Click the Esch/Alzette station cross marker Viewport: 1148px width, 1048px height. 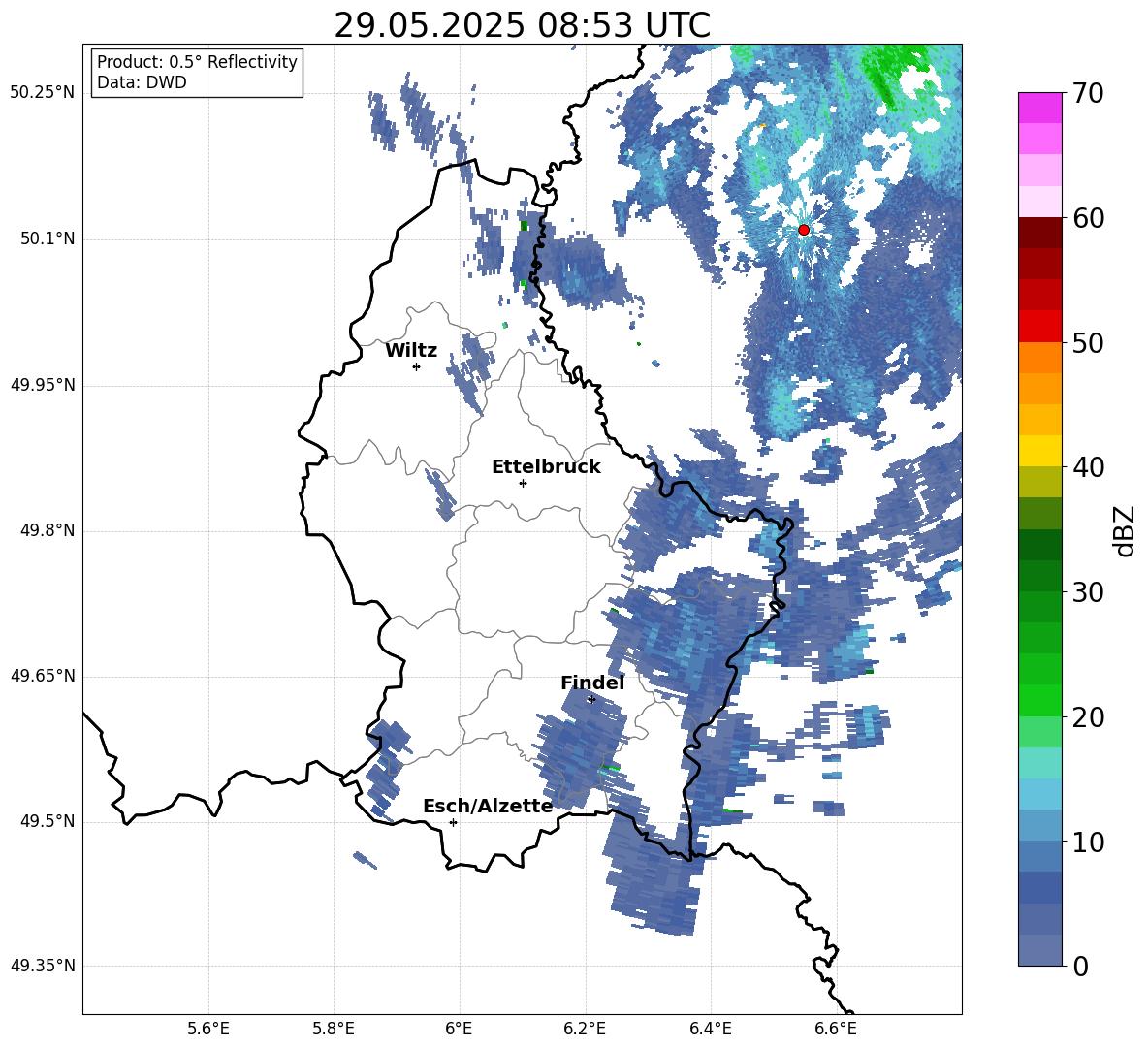click(x=453, y=822)
